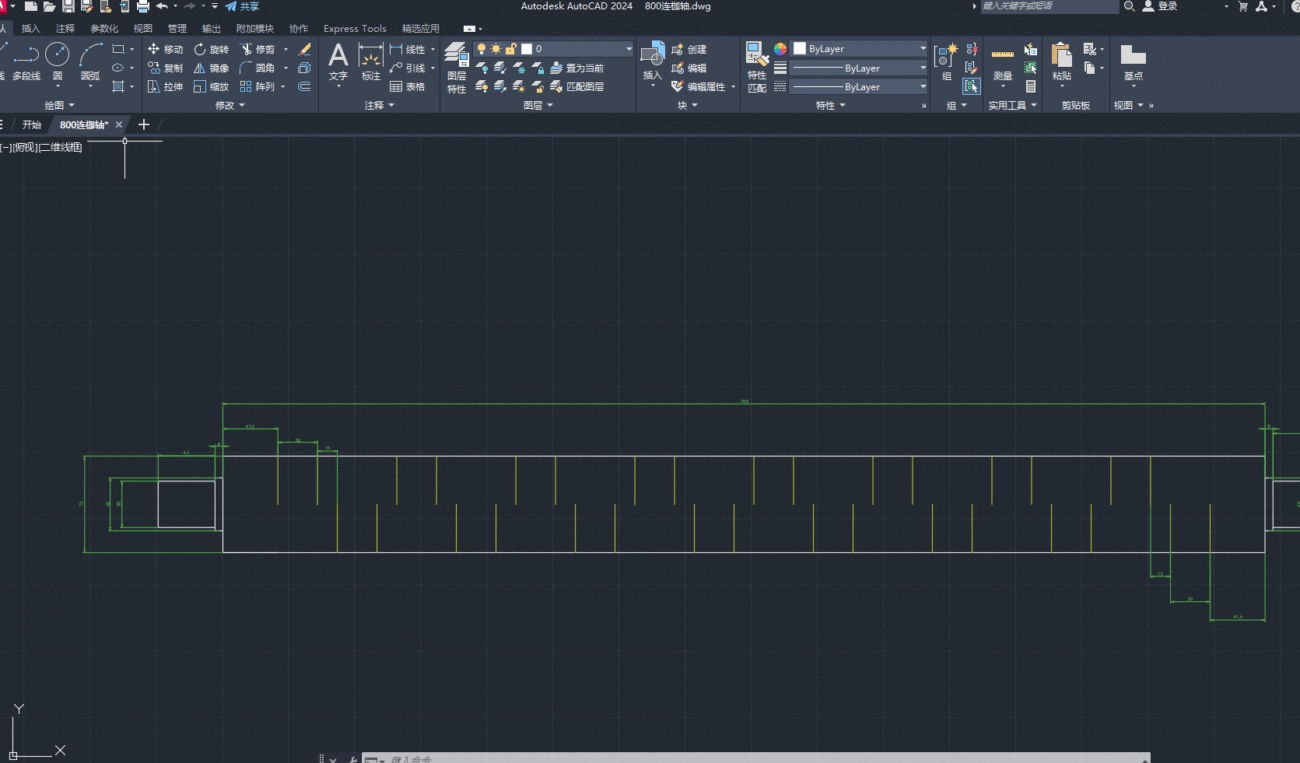This screenshot has height=763, width=1300.
Task: Click the keyword search input field
Action: pyautogui.click(x=1048, y=6)
